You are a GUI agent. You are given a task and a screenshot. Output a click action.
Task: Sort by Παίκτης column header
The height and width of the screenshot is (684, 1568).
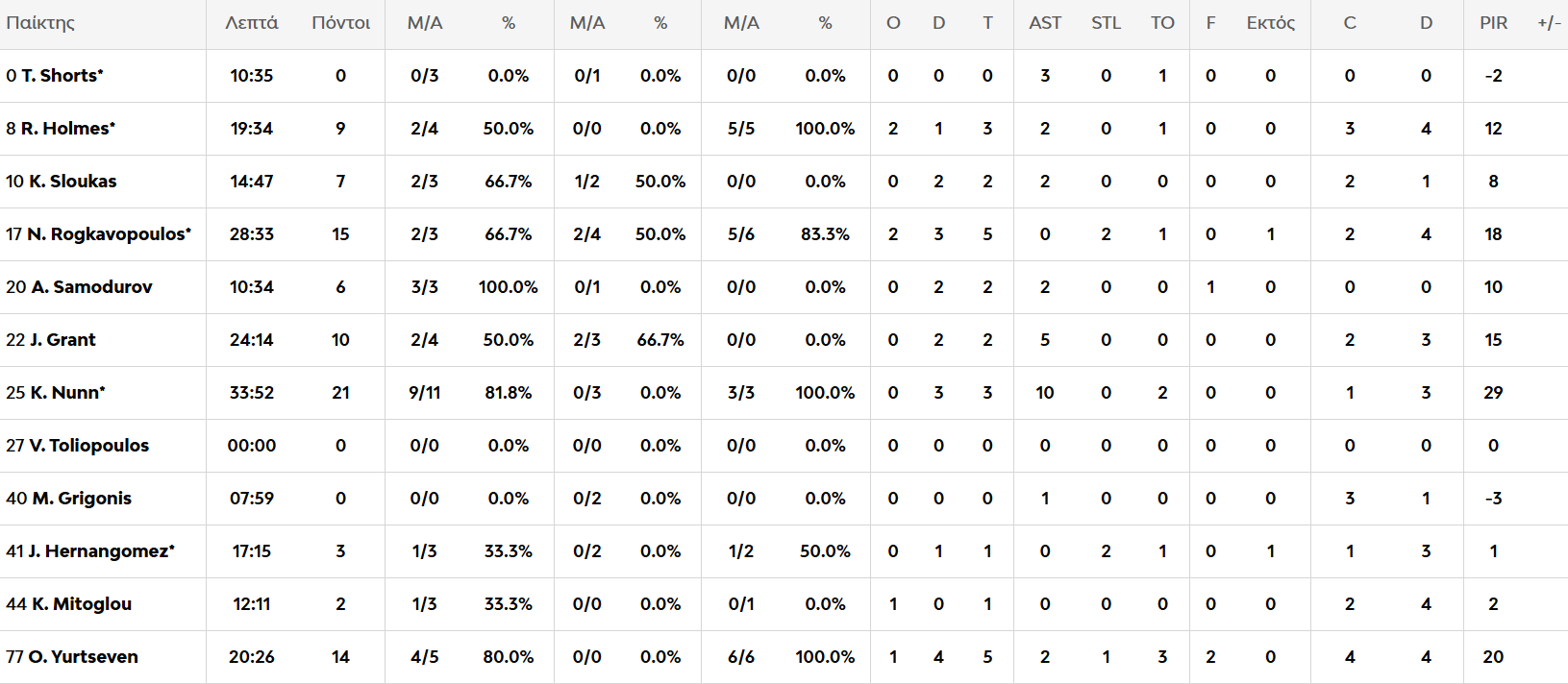[40, 23]
